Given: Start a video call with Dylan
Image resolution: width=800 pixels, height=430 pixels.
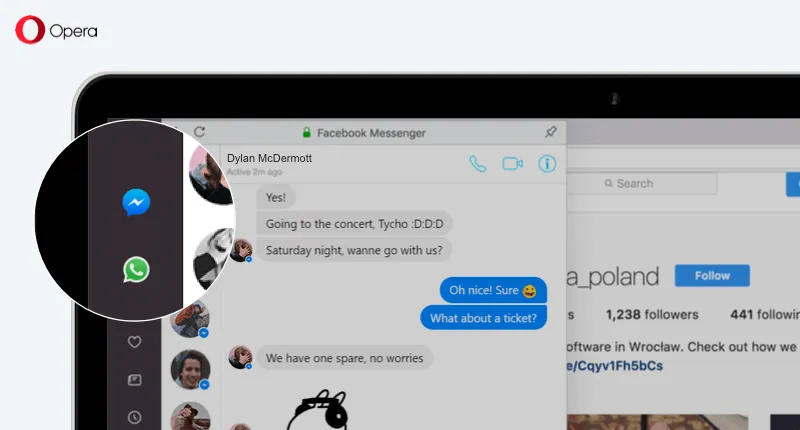Looking at the screenshot, I should tap(512, 164).
